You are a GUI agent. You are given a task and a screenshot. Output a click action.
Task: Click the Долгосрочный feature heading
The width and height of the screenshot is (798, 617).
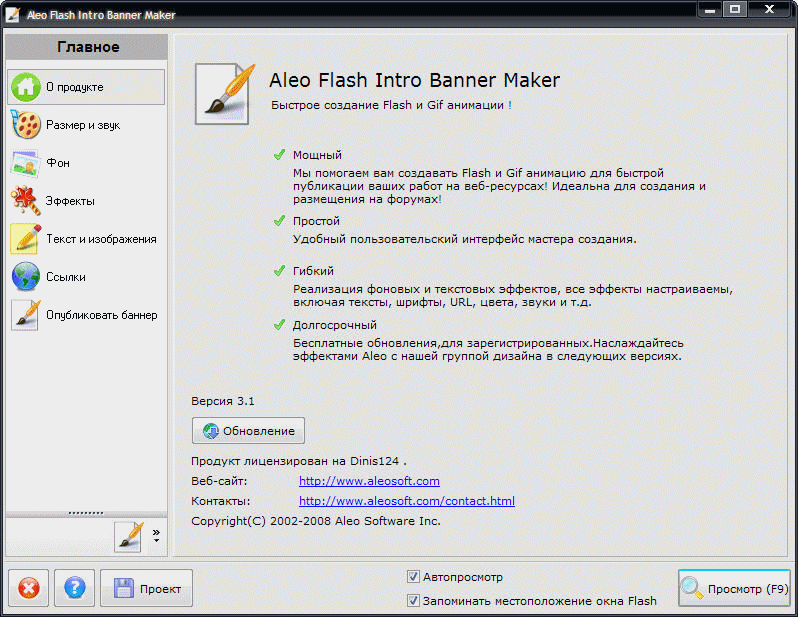click(334, 325)
